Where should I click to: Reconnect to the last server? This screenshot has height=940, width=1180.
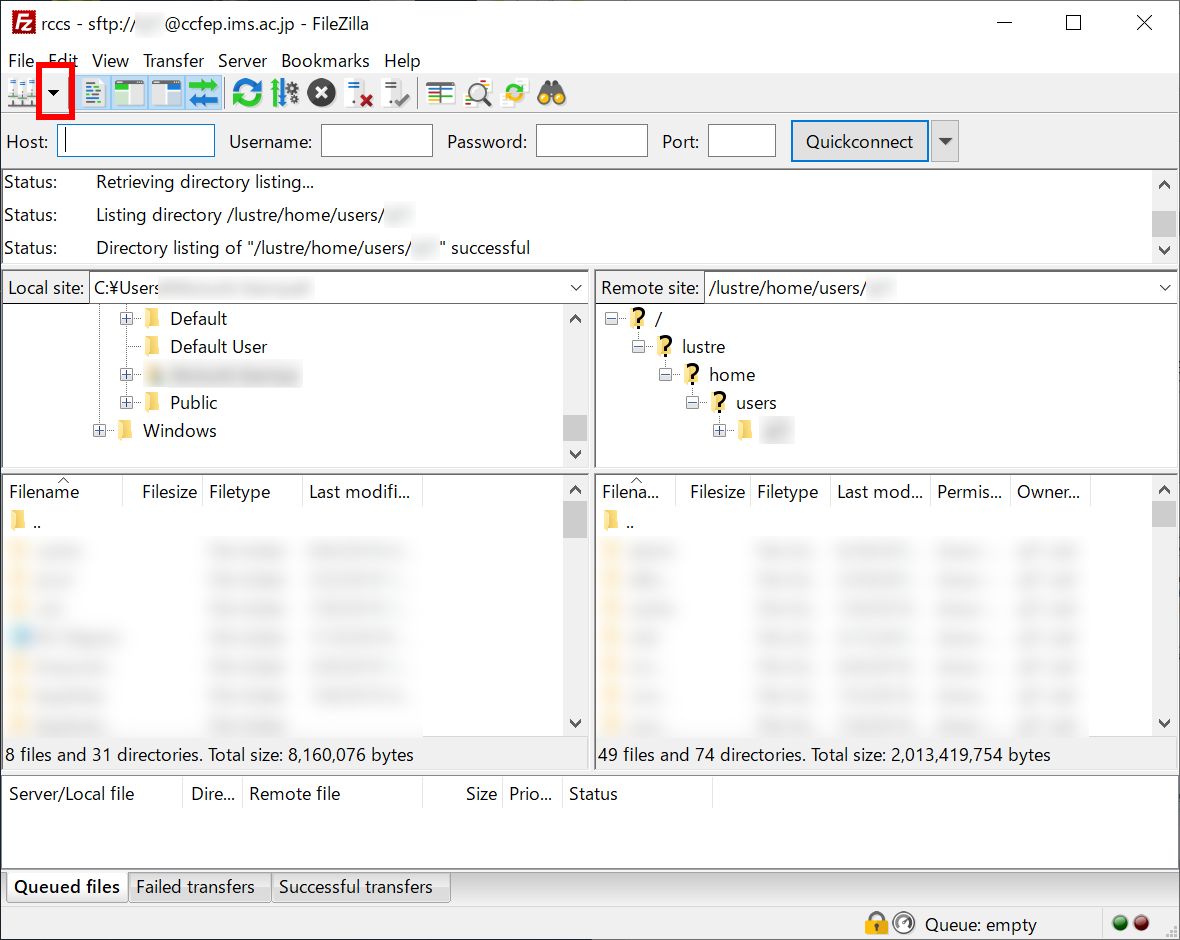point(396,93)
